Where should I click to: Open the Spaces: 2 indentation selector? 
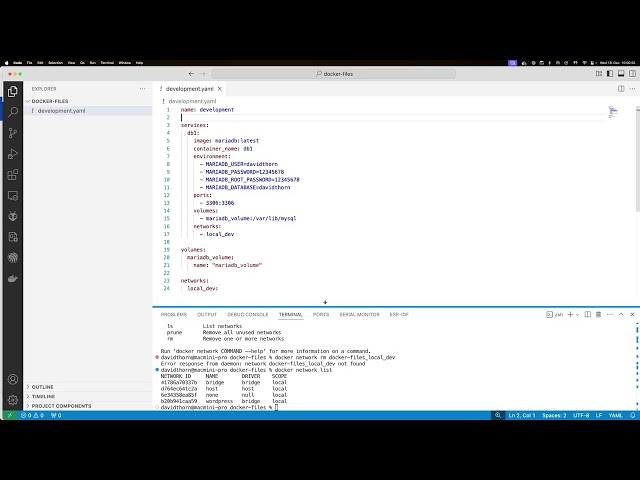click(x=554, y=415)
